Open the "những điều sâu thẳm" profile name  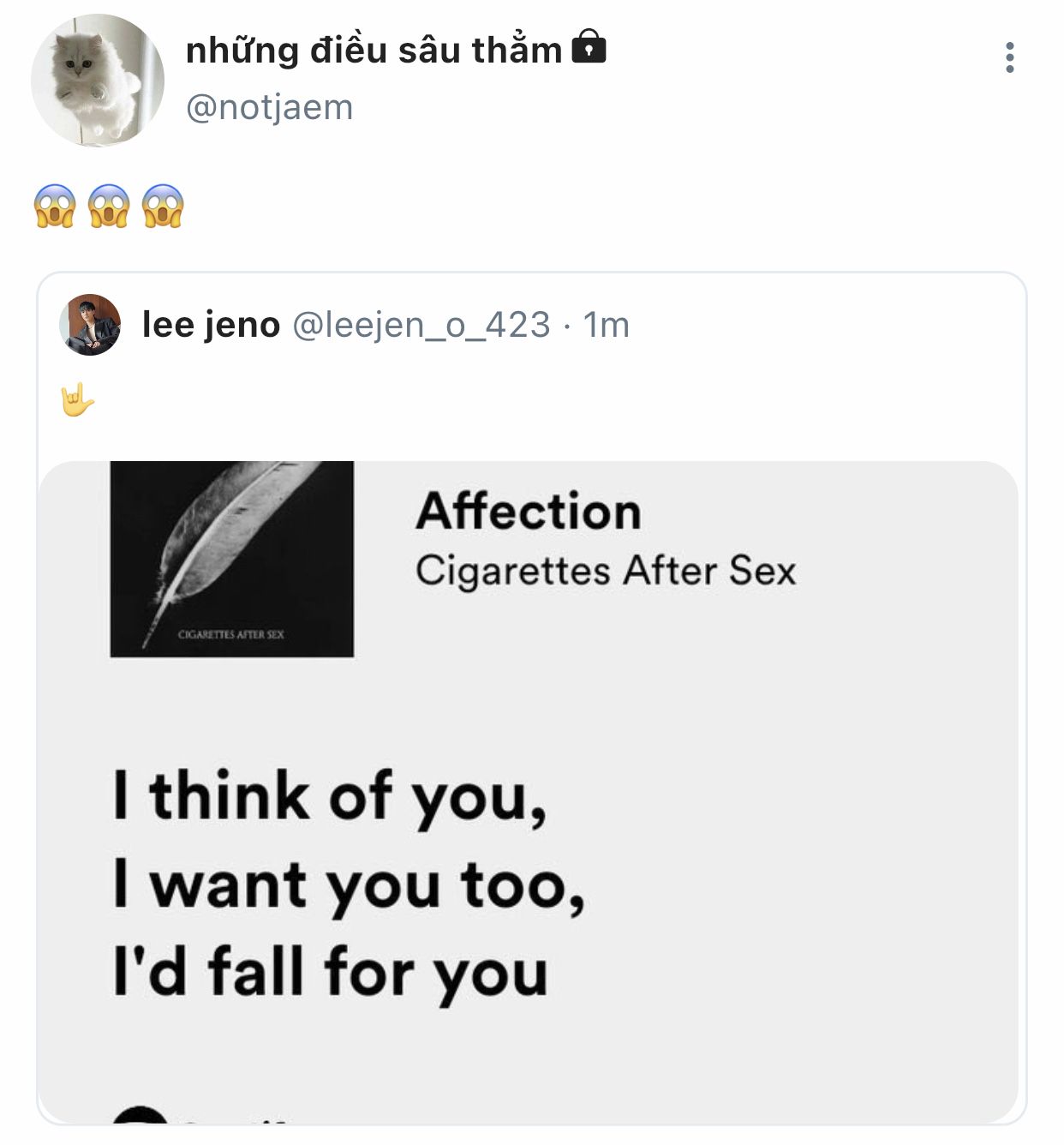point(374,51)
